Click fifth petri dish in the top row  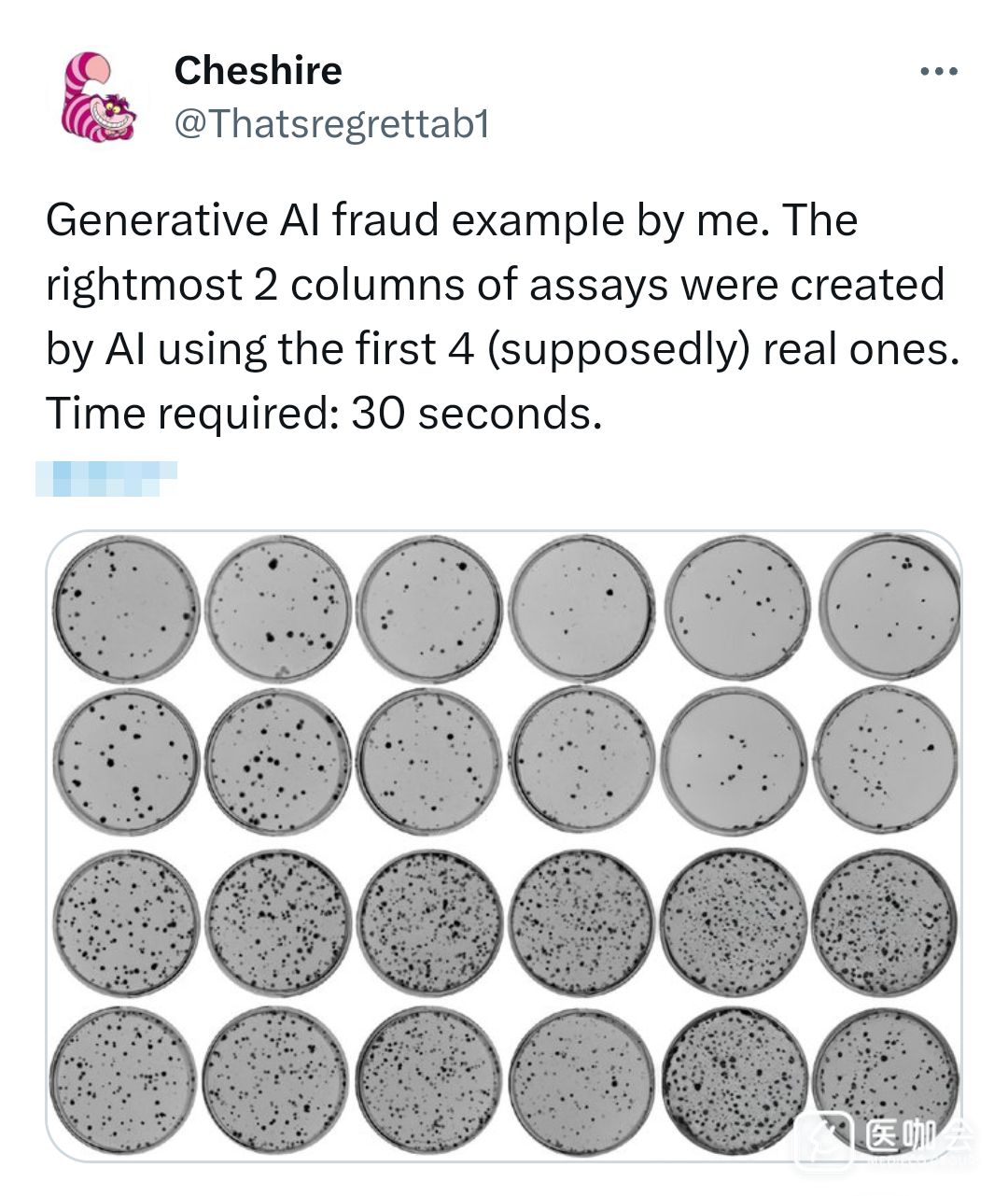pos(737,608)
